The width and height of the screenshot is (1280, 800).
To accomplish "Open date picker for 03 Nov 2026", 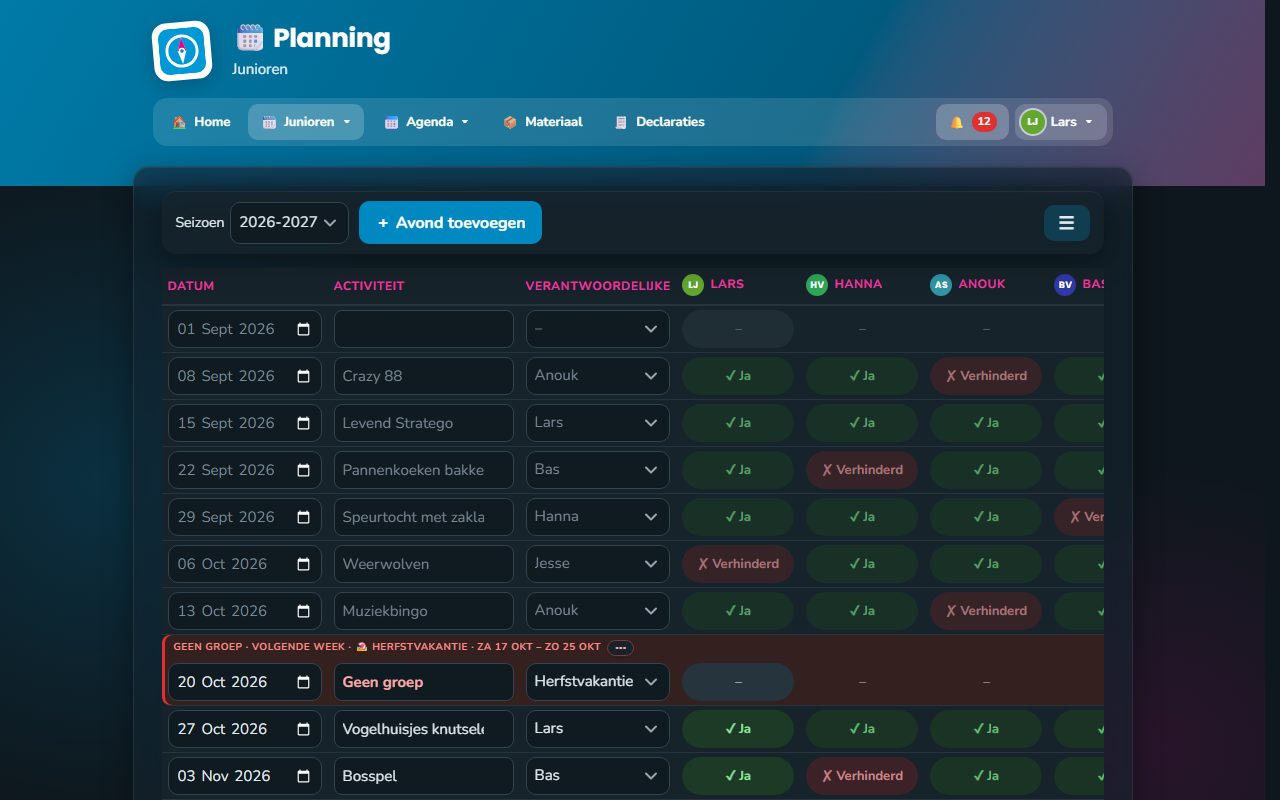I will pos(303,776).
